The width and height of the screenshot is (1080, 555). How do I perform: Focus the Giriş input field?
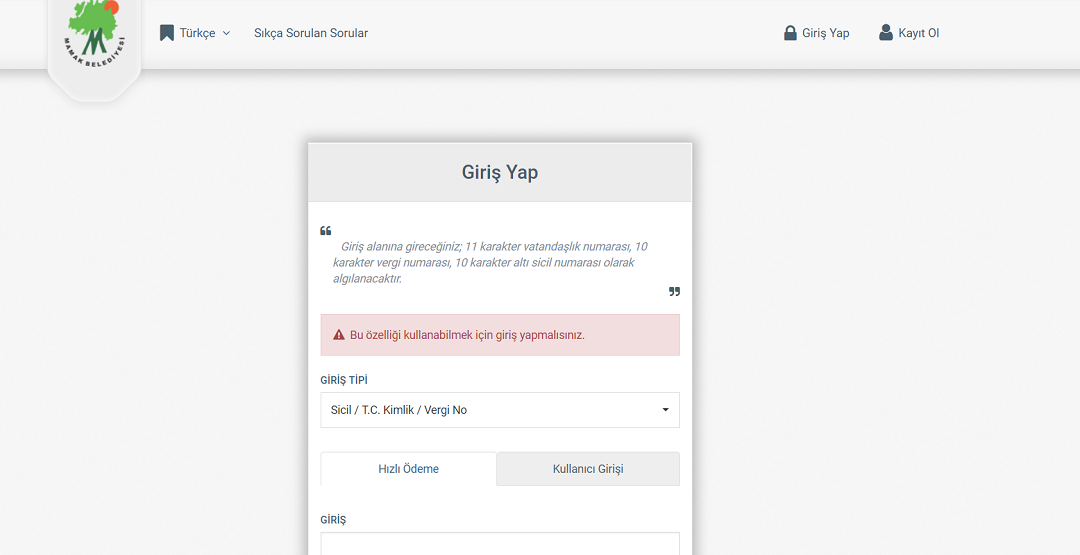point(500,544)
